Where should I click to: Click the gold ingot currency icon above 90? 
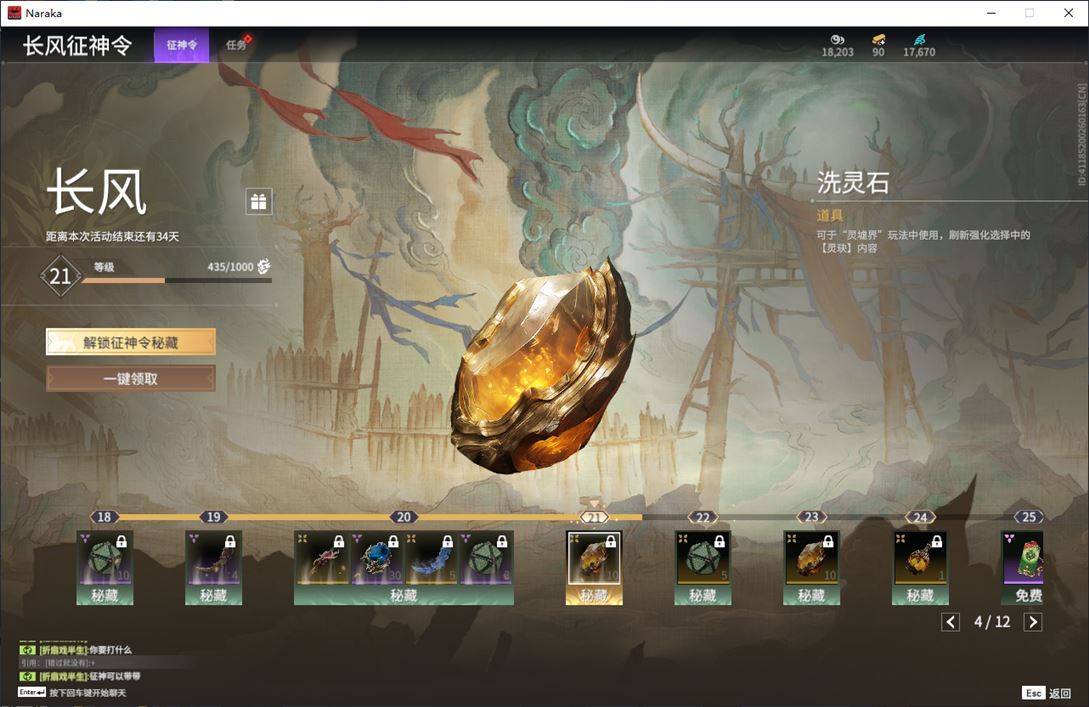point(879,40)
